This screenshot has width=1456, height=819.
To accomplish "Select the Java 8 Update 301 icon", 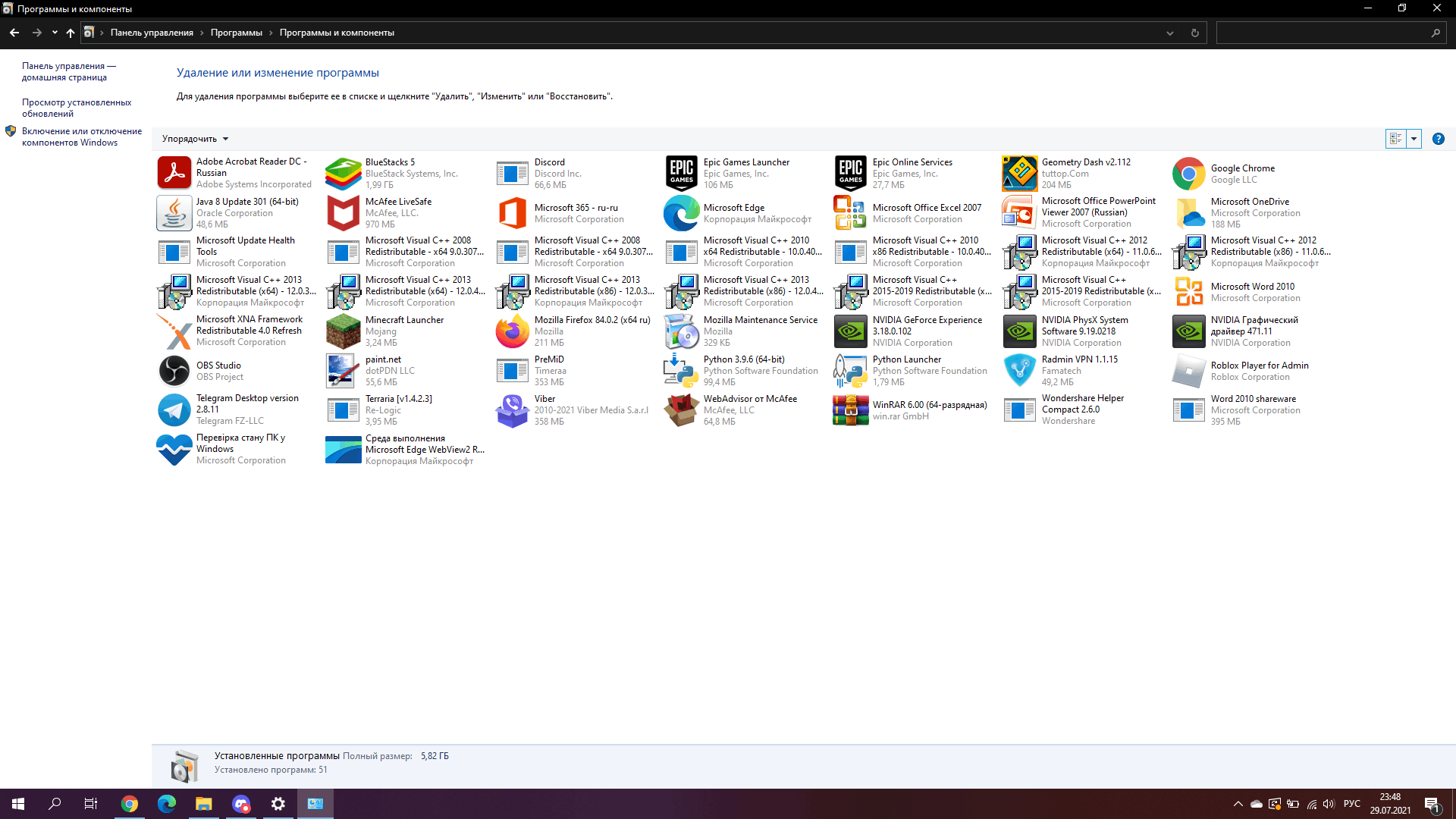I will [x=174, y=213].
